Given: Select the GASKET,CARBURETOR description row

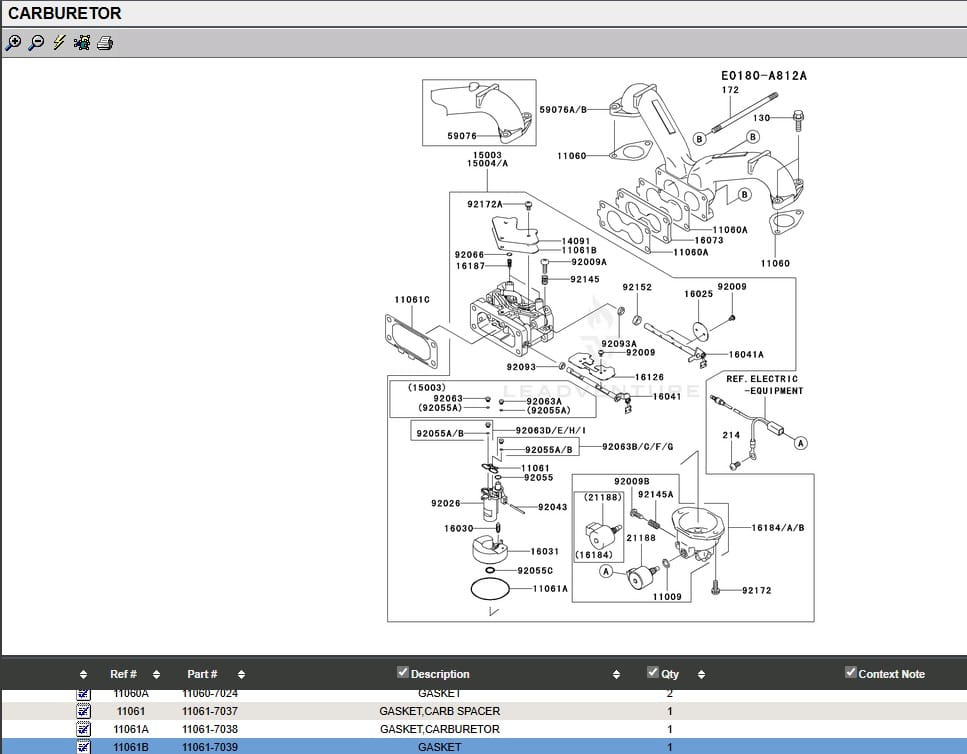Looking at the screenshot, I should point(439,729).
